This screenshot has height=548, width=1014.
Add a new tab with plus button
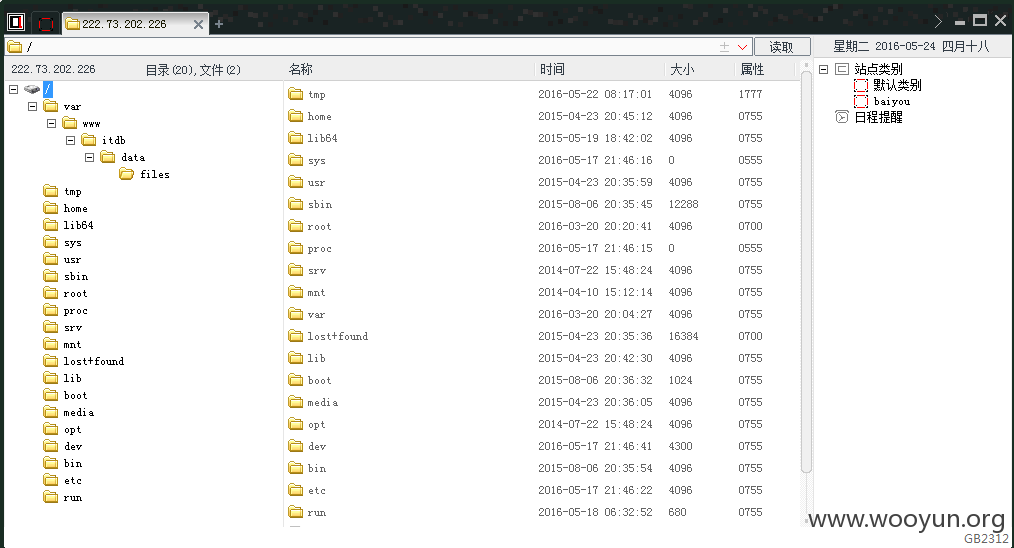coord(219,24)
